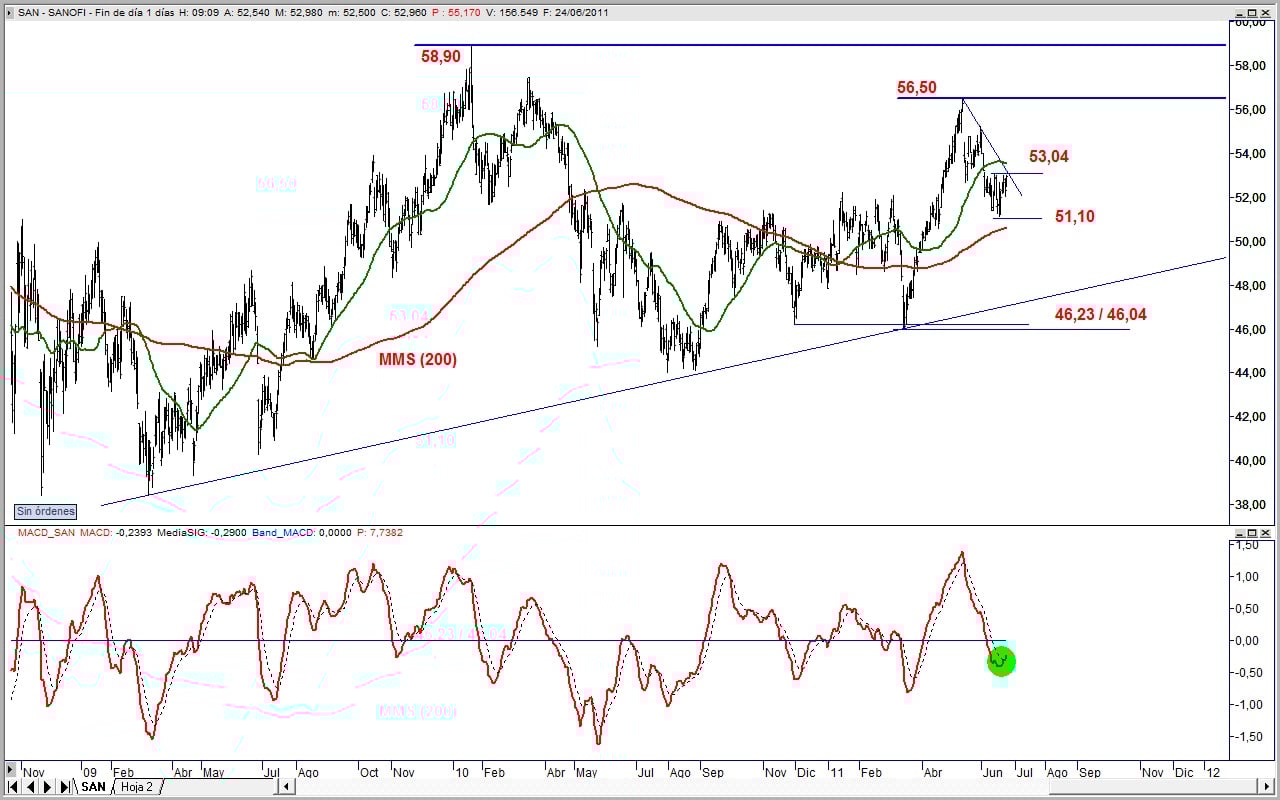The image size is (1280, 800).
Task: Select the 46,23 / 46,04 support label
Action: pos(1101,314)
